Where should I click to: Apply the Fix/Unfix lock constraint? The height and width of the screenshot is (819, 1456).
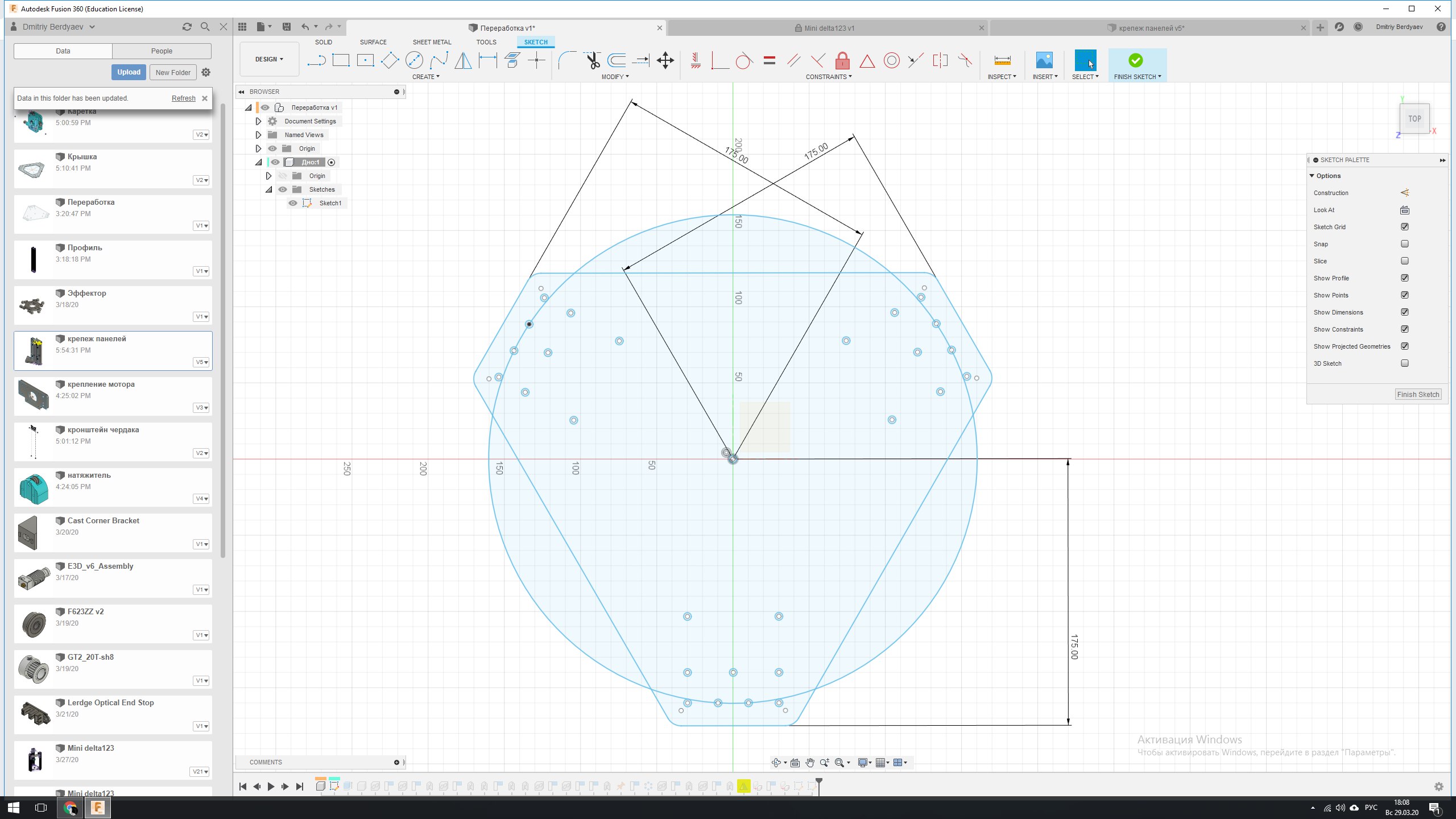tap(842, 60)
